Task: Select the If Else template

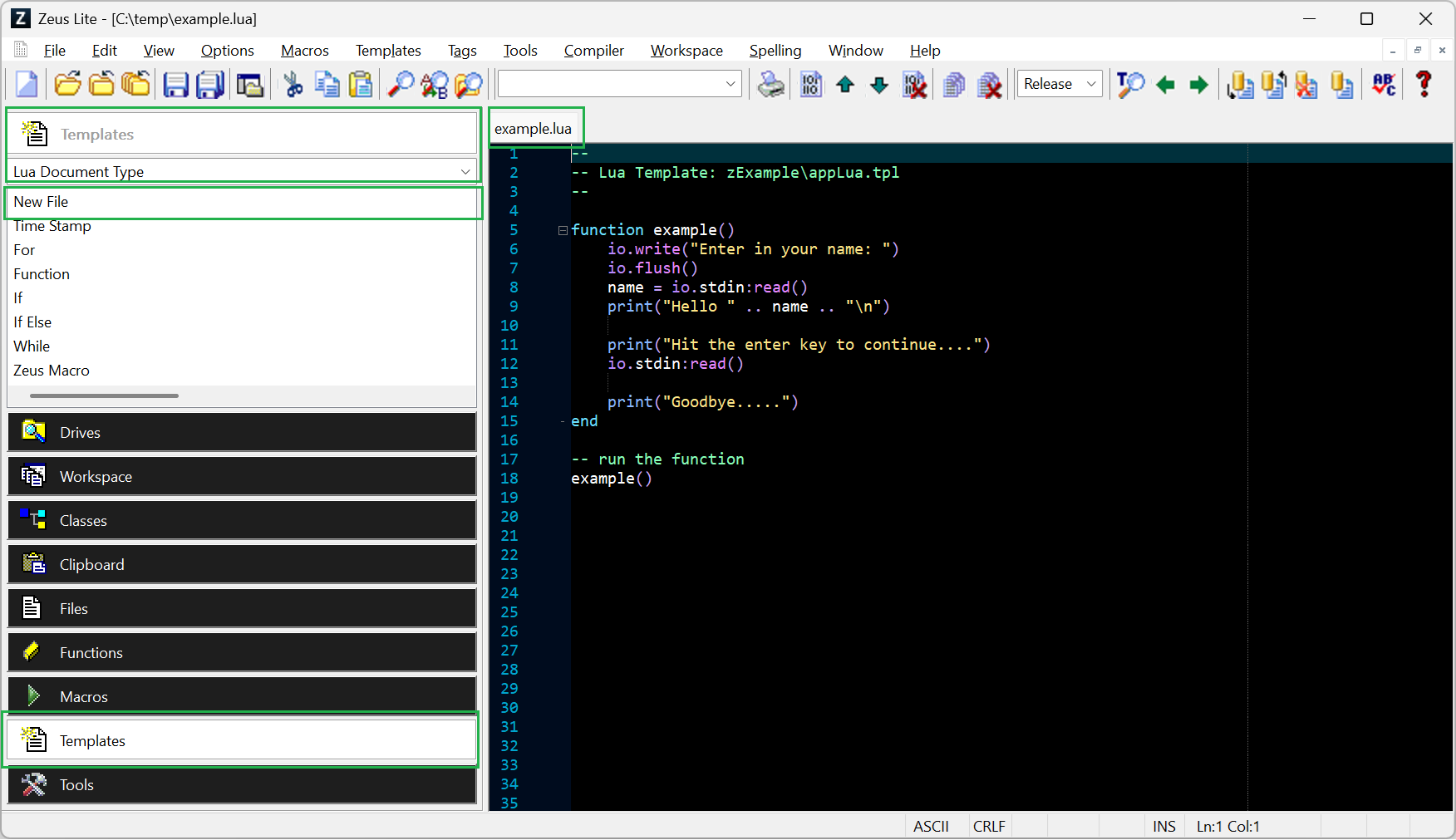Action: click(243, 322)
